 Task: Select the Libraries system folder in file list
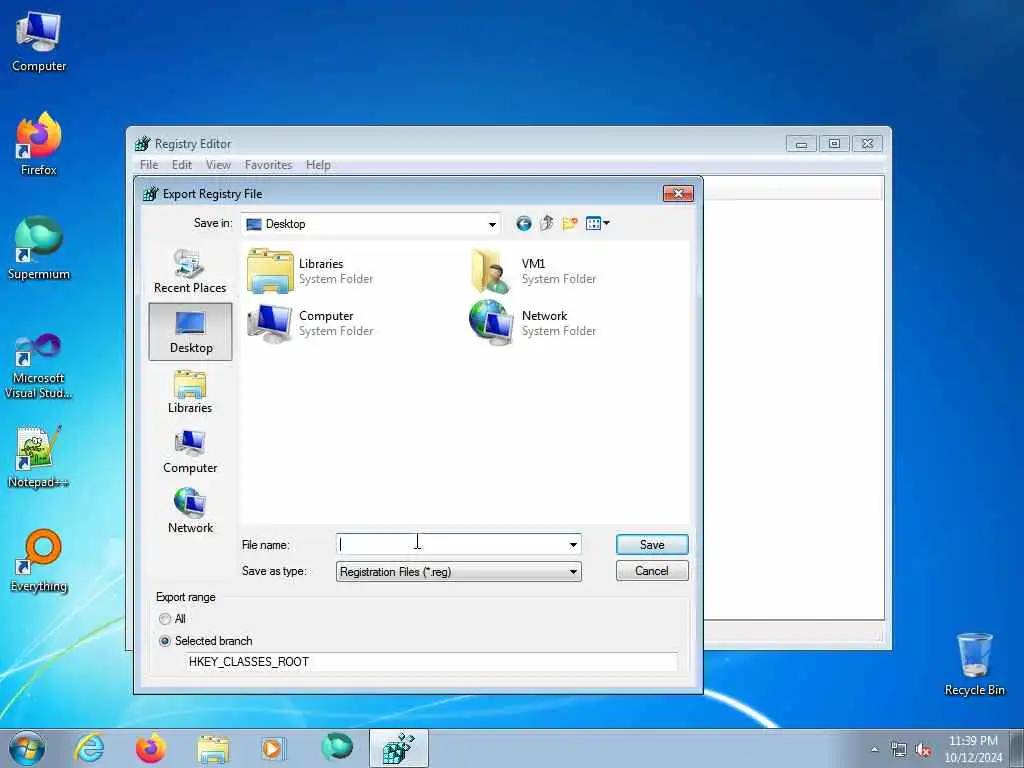point(311,271)
